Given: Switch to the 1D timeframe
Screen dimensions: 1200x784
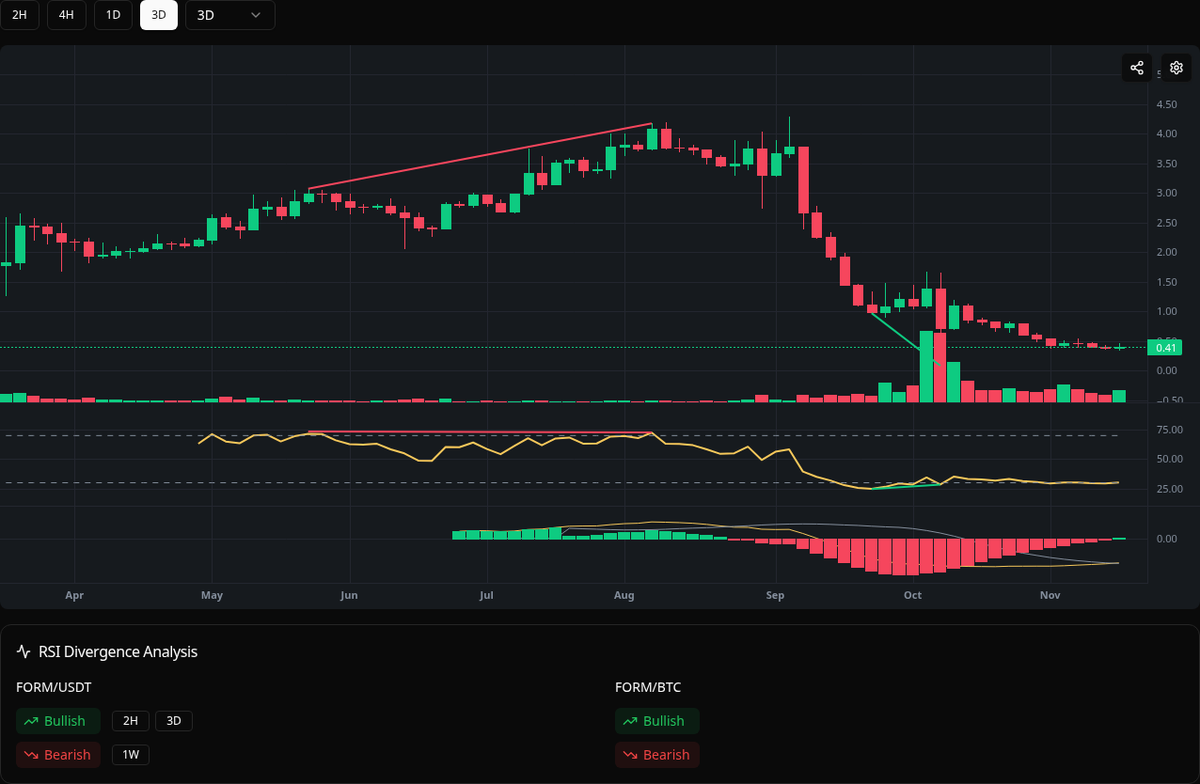Looking at the screenshot, I should (x=112, y=15).
